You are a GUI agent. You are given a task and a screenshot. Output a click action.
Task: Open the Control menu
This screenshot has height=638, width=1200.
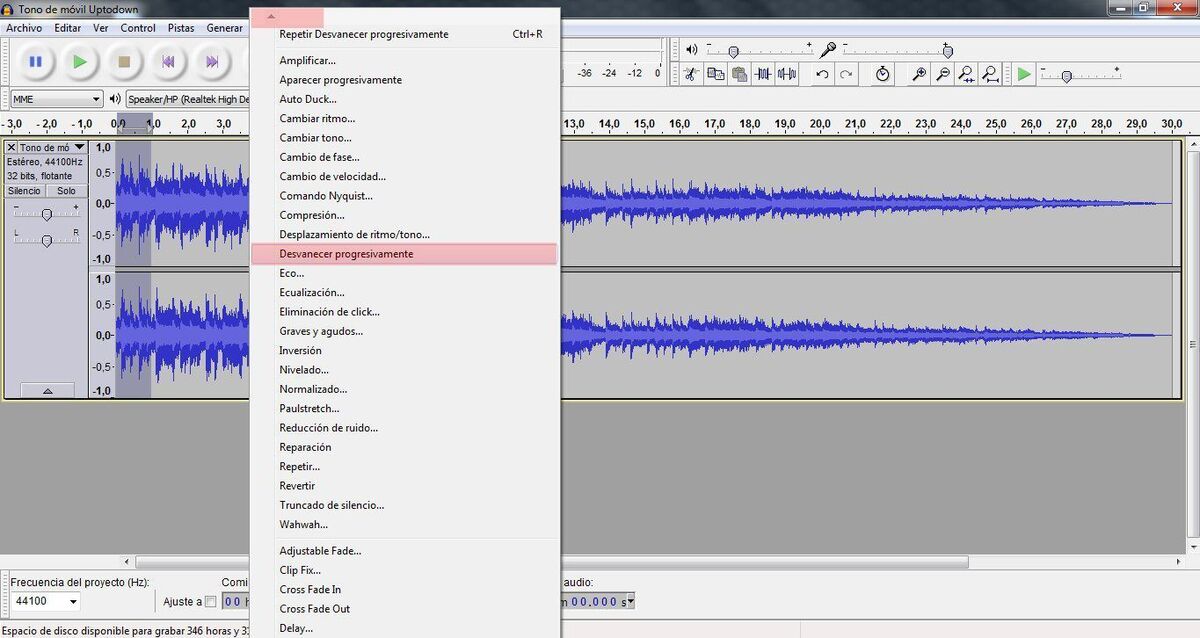138,28
